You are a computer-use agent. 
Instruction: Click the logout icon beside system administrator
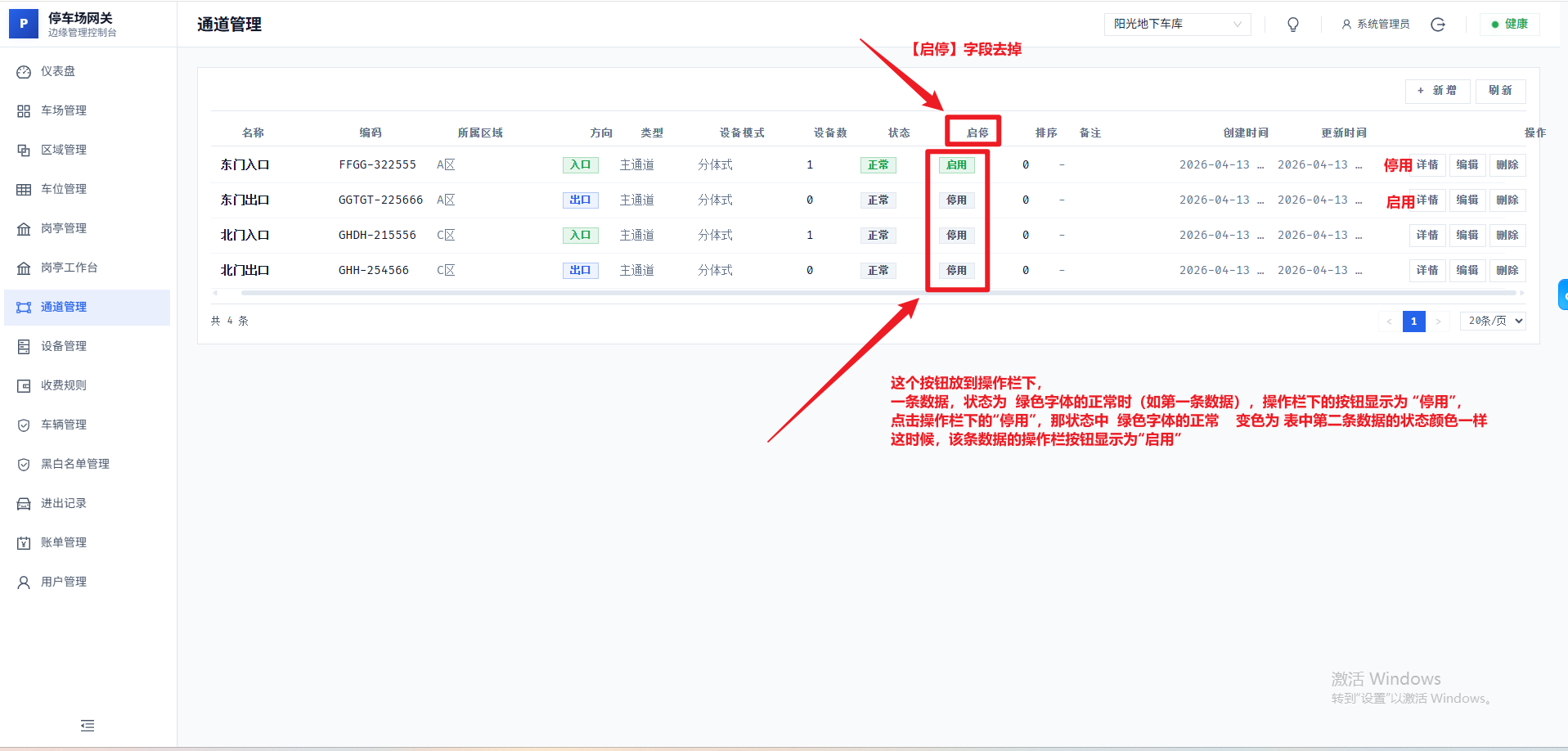coord(1437,25)
